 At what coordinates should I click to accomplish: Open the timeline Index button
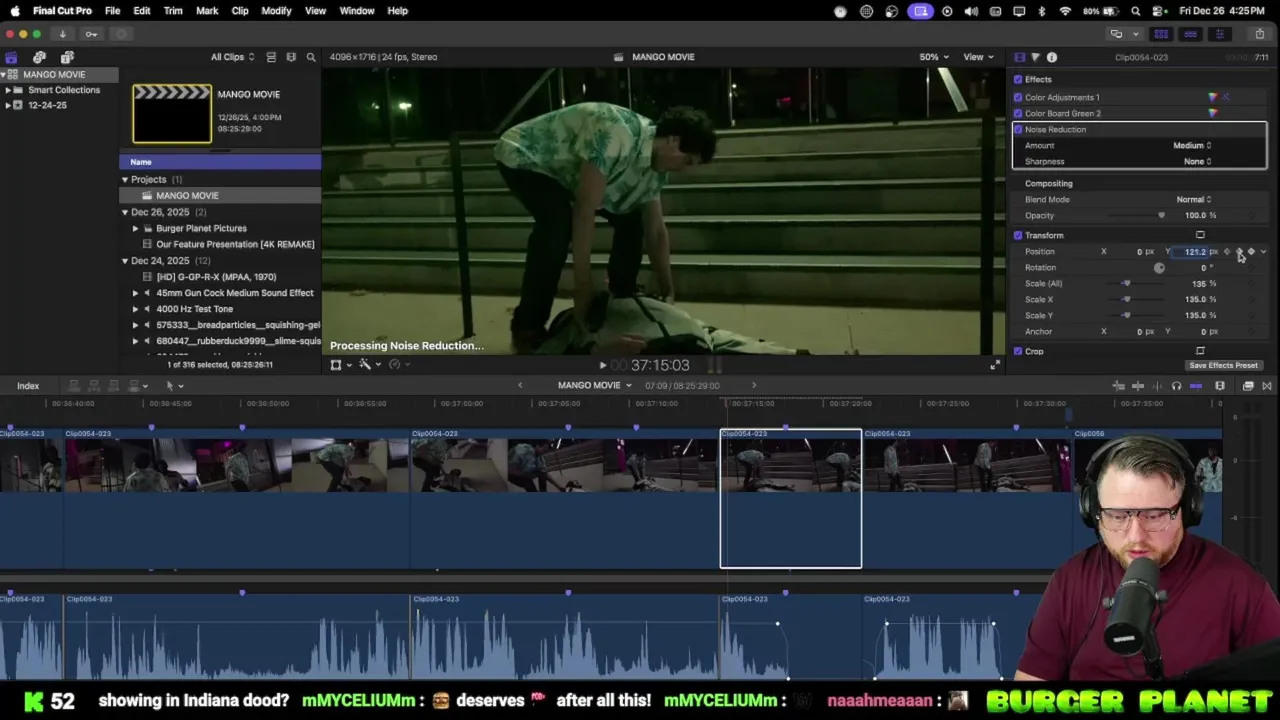coord(28,386)
